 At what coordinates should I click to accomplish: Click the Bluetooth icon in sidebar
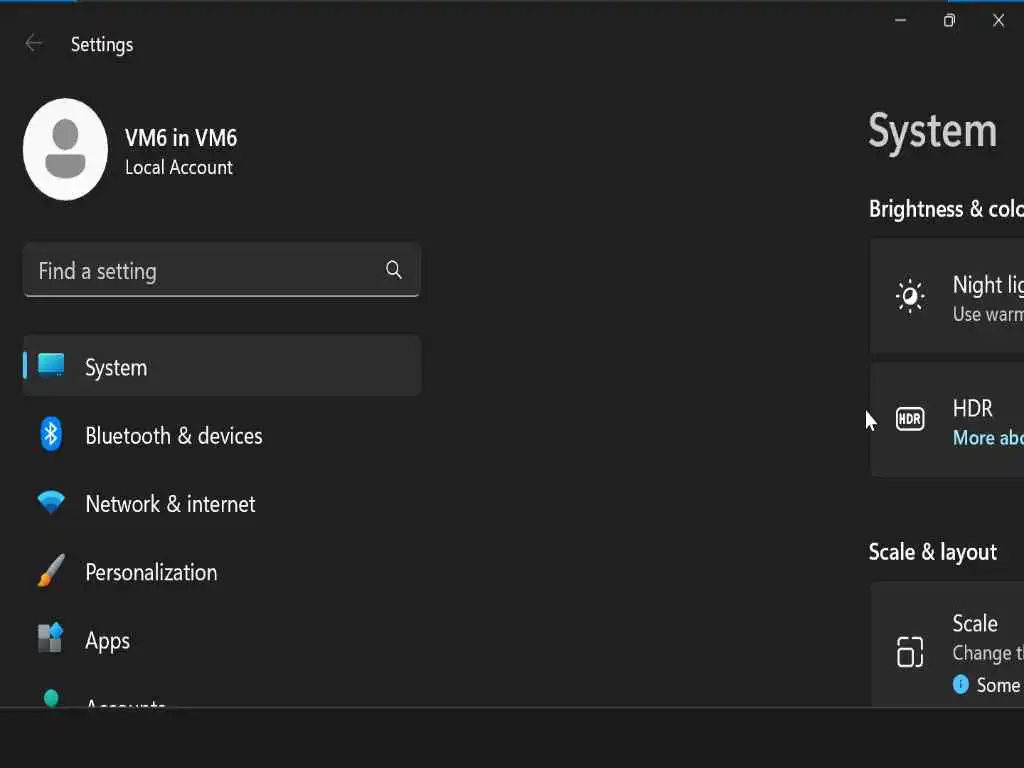(51, 435)
